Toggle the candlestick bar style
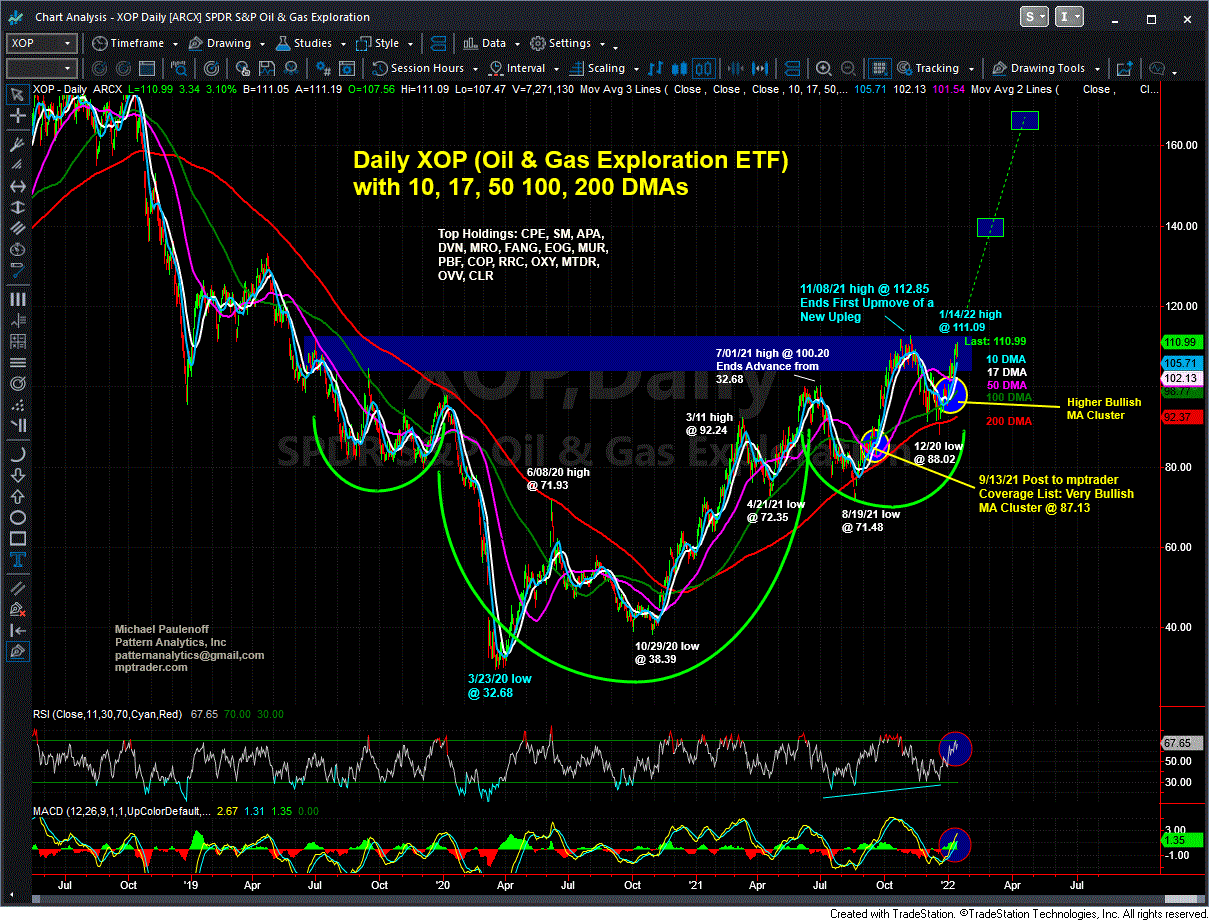1209x920 pixels. pyautogui.click(x=679, y=69)
